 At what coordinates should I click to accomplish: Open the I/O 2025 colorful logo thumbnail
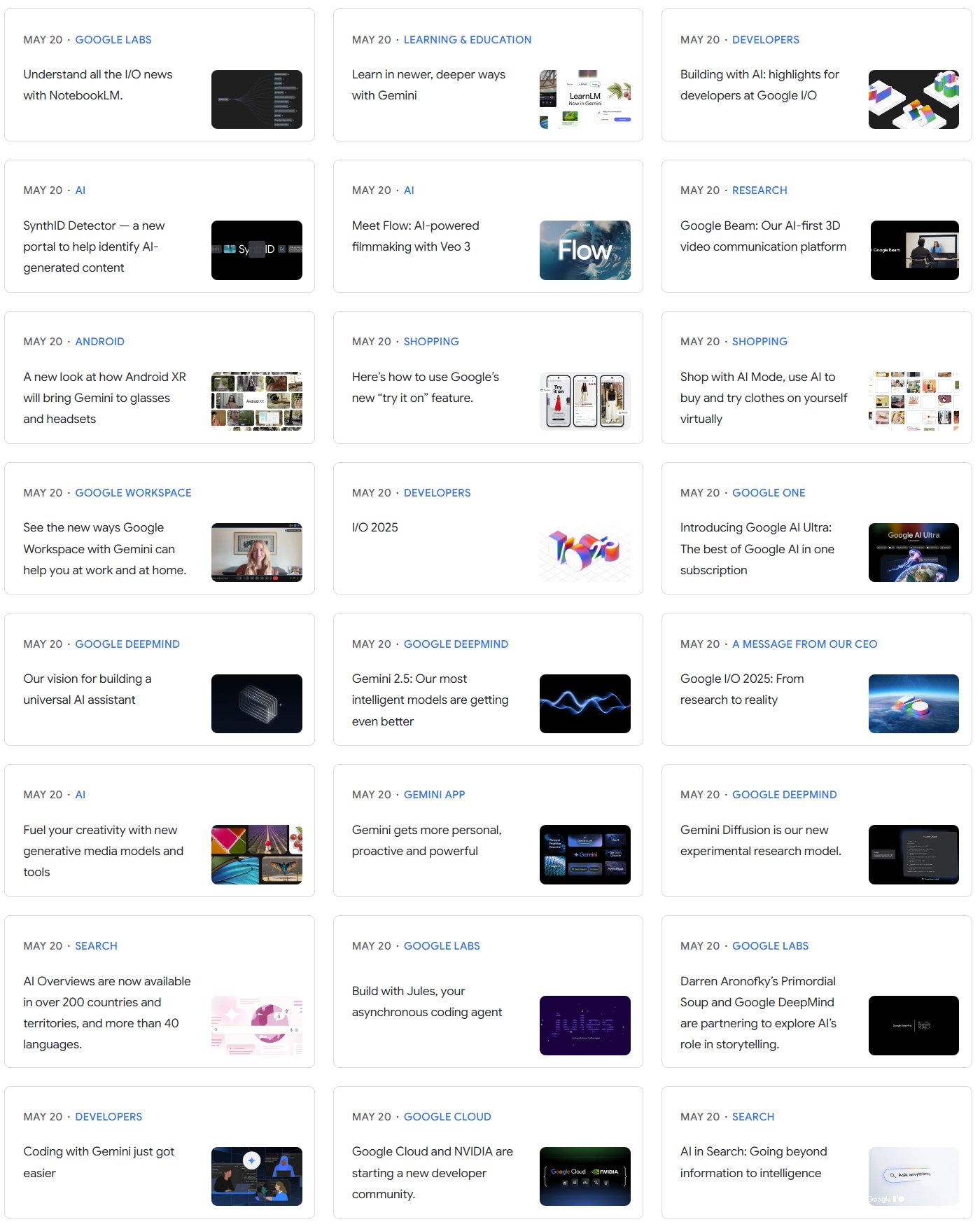pos(585,553)
